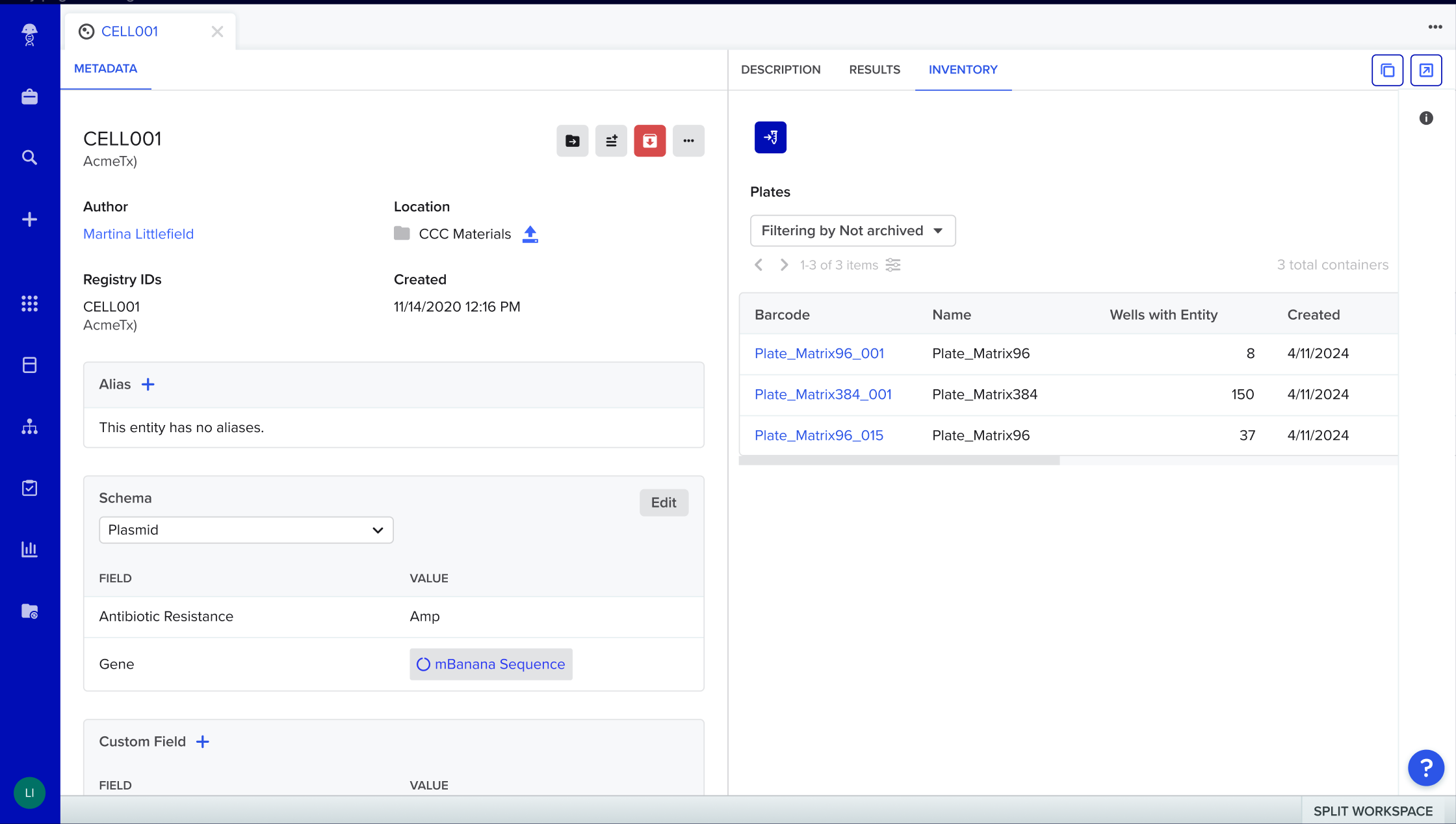The image size is (1456, 824).
Task: Open the info icon in right rail
Action: coord(1426,118)
